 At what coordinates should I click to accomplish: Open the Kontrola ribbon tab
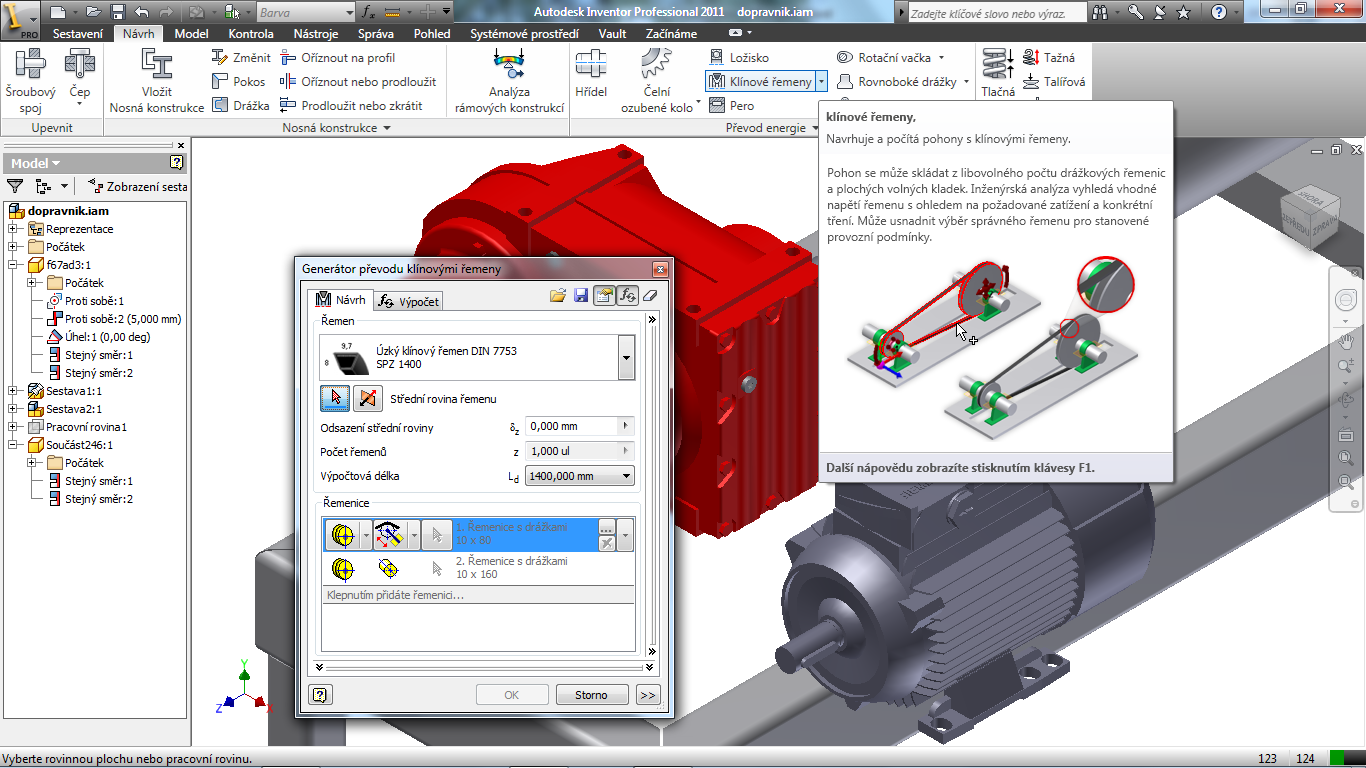(x=251, y=33)
